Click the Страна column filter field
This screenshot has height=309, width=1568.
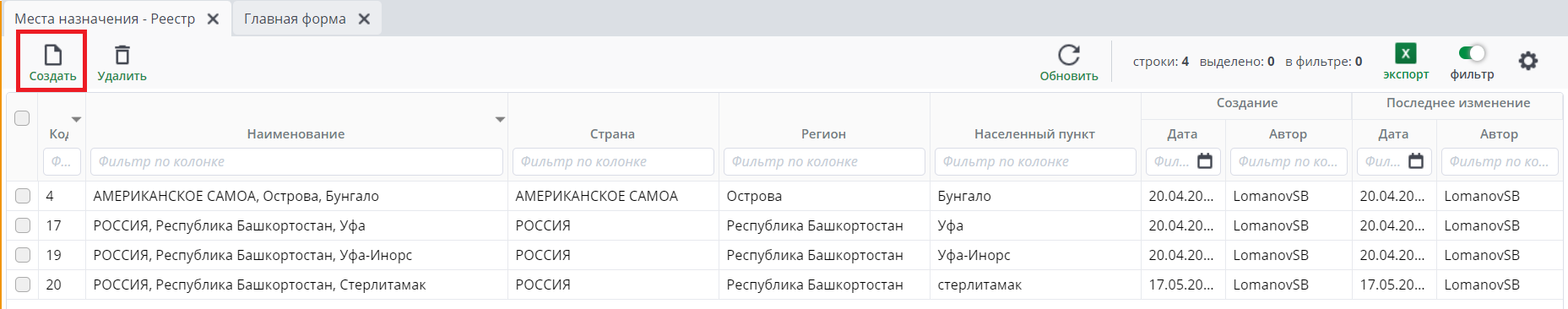click(613, 161)
